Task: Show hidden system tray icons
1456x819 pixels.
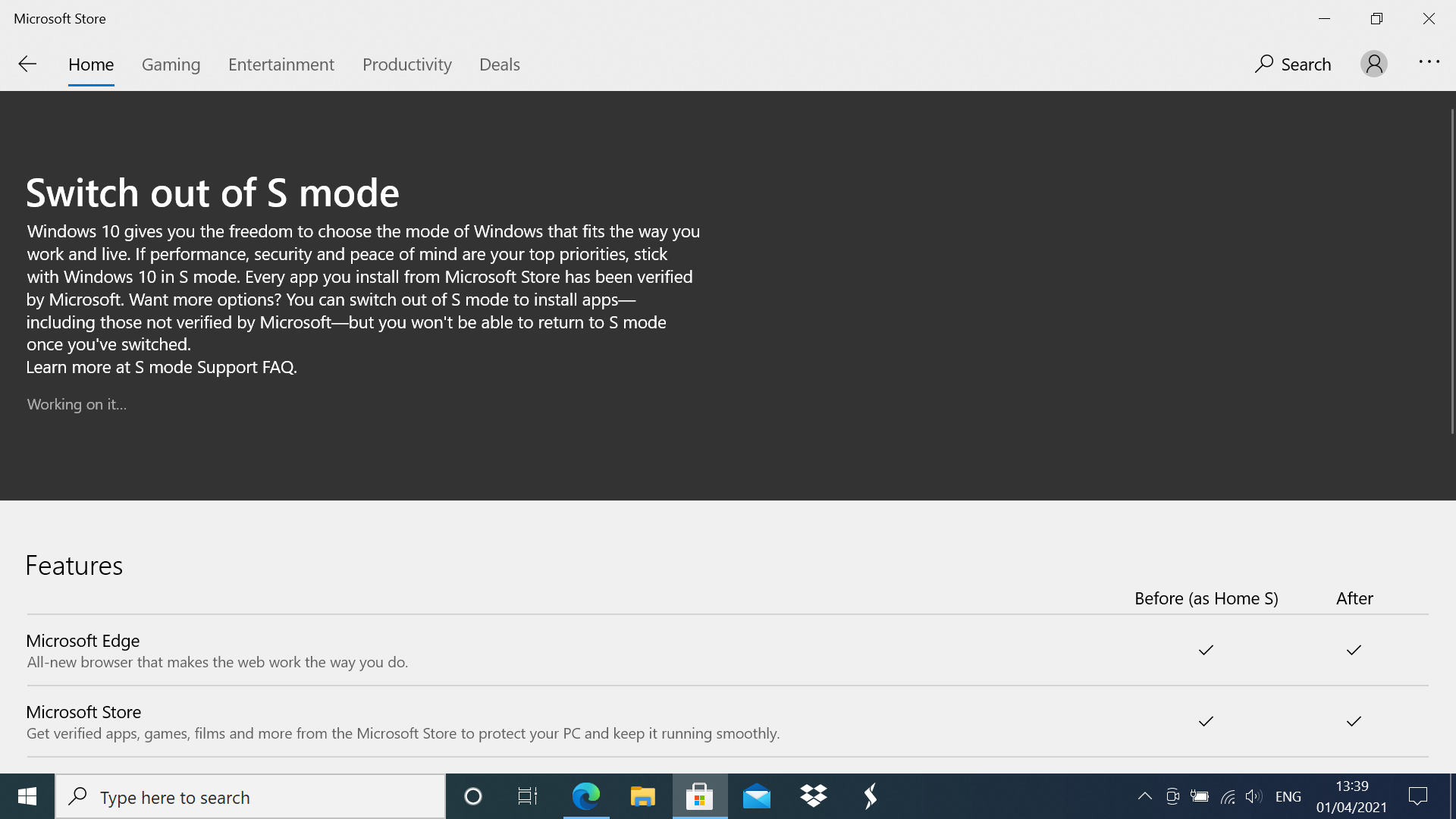Action: (1145, 796)
